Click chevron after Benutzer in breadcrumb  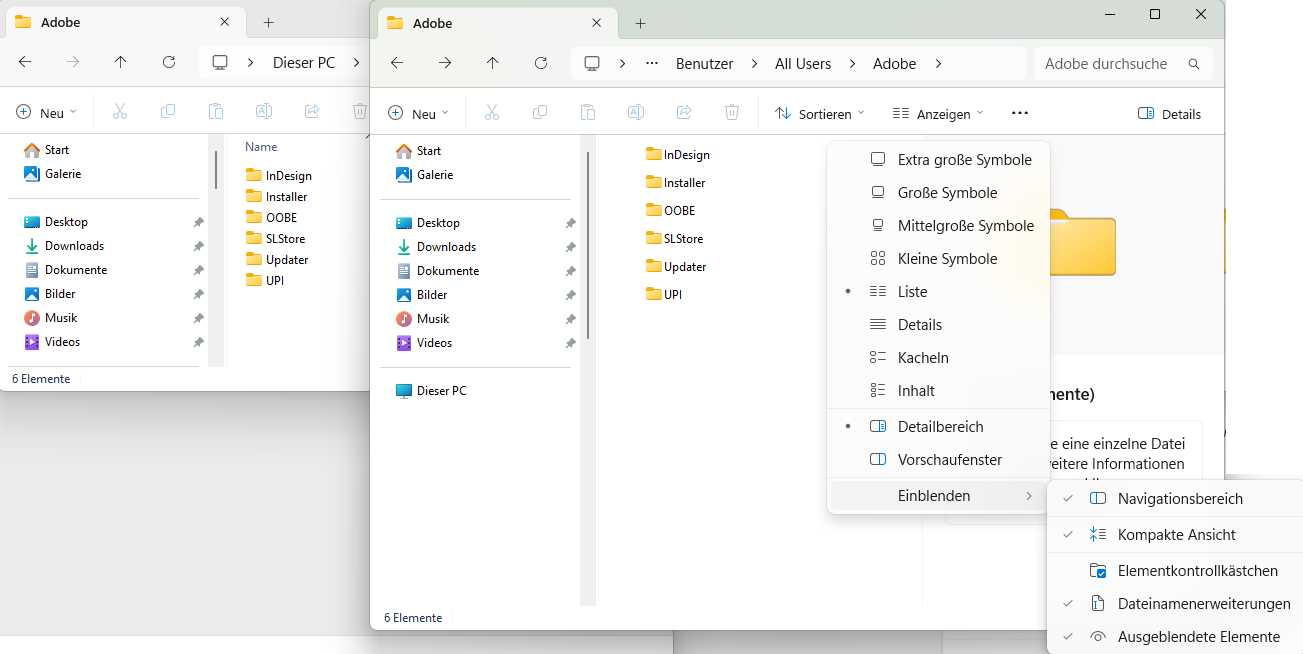pos(755,63)
